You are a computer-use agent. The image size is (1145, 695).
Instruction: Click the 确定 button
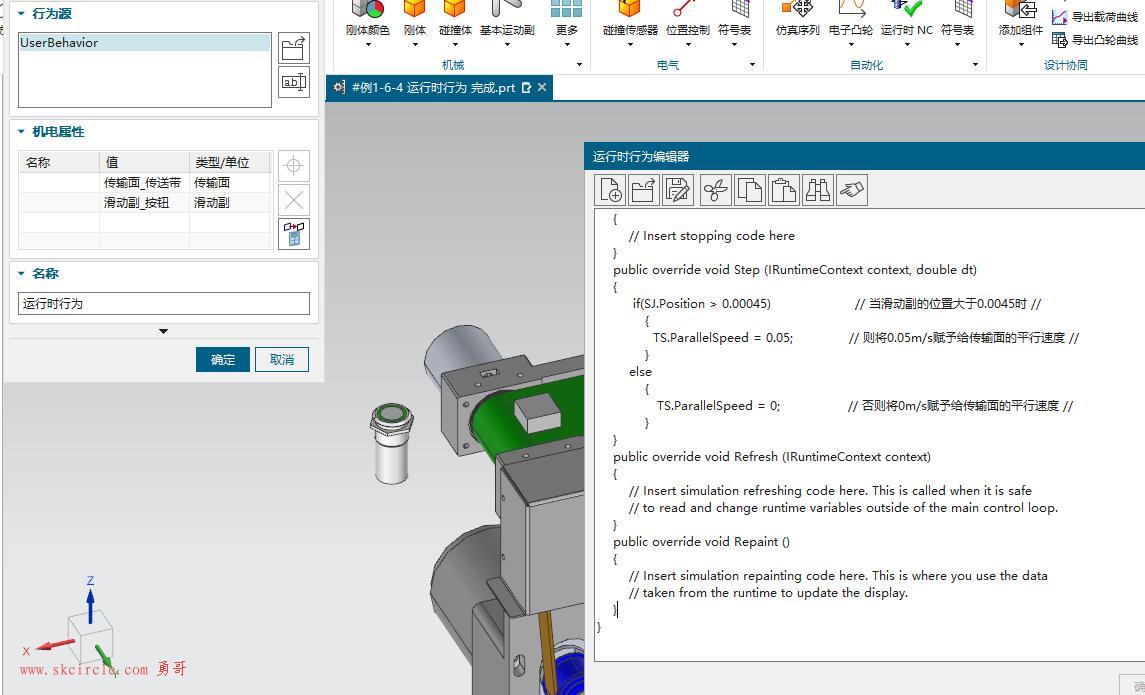coord(223,359)
